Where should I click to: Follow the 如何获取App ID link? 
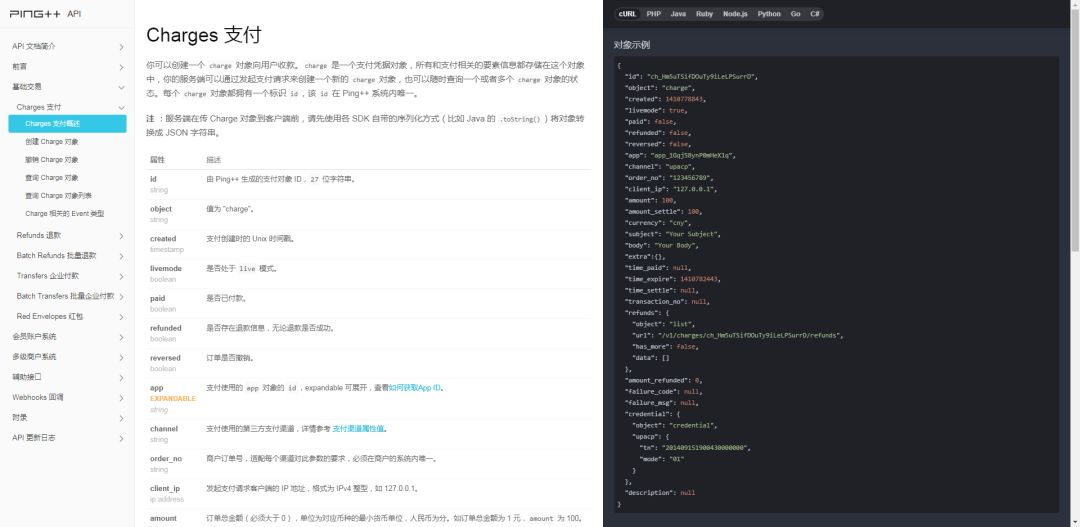415,388
